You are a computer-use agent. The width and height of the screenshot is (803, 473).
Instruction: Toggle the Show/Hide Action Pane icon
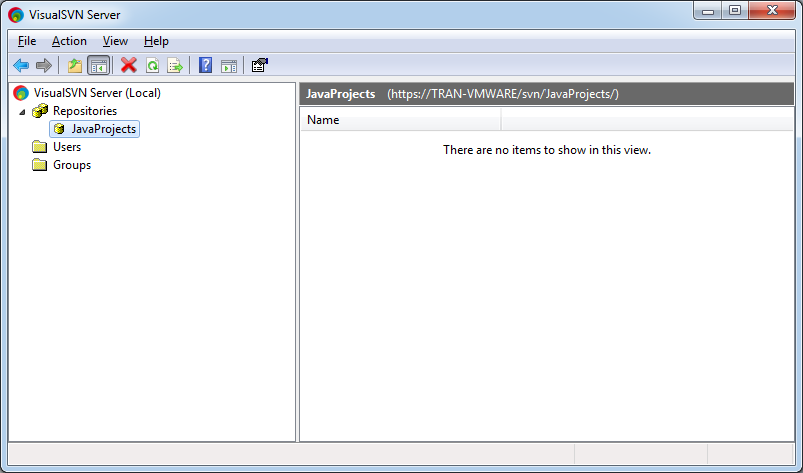click(228, 66)
